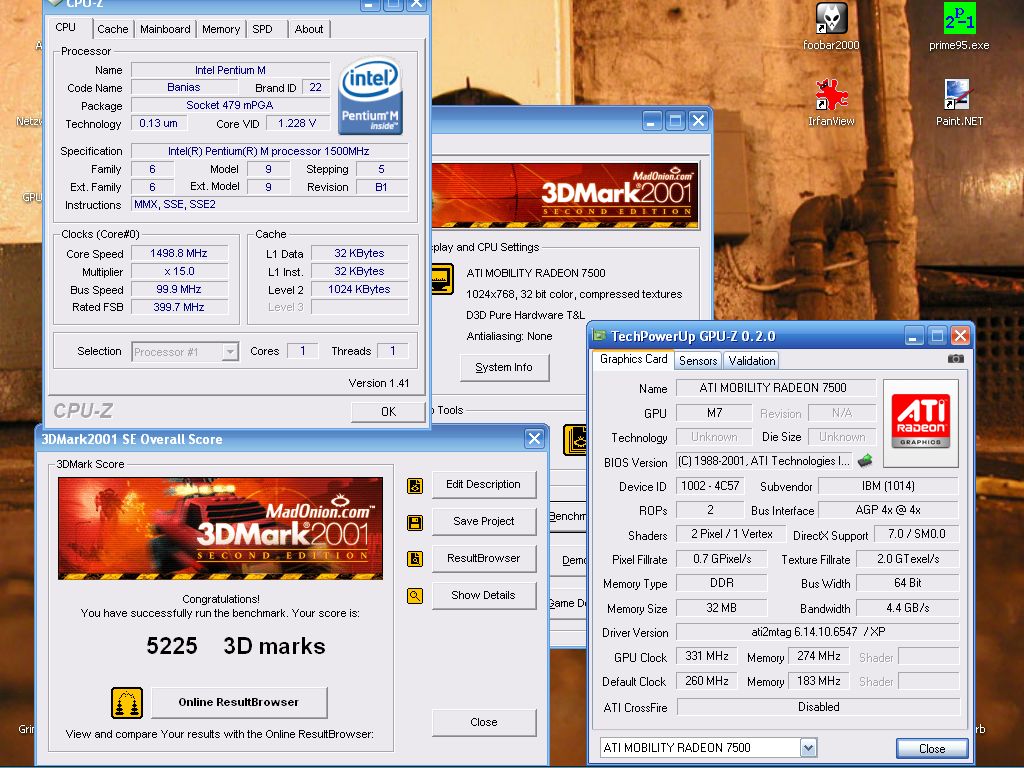Click the Driver Version field in GPU-Z
This screenshot has width=1024, height=768.
pyautogui.click(x=818, y=632)
